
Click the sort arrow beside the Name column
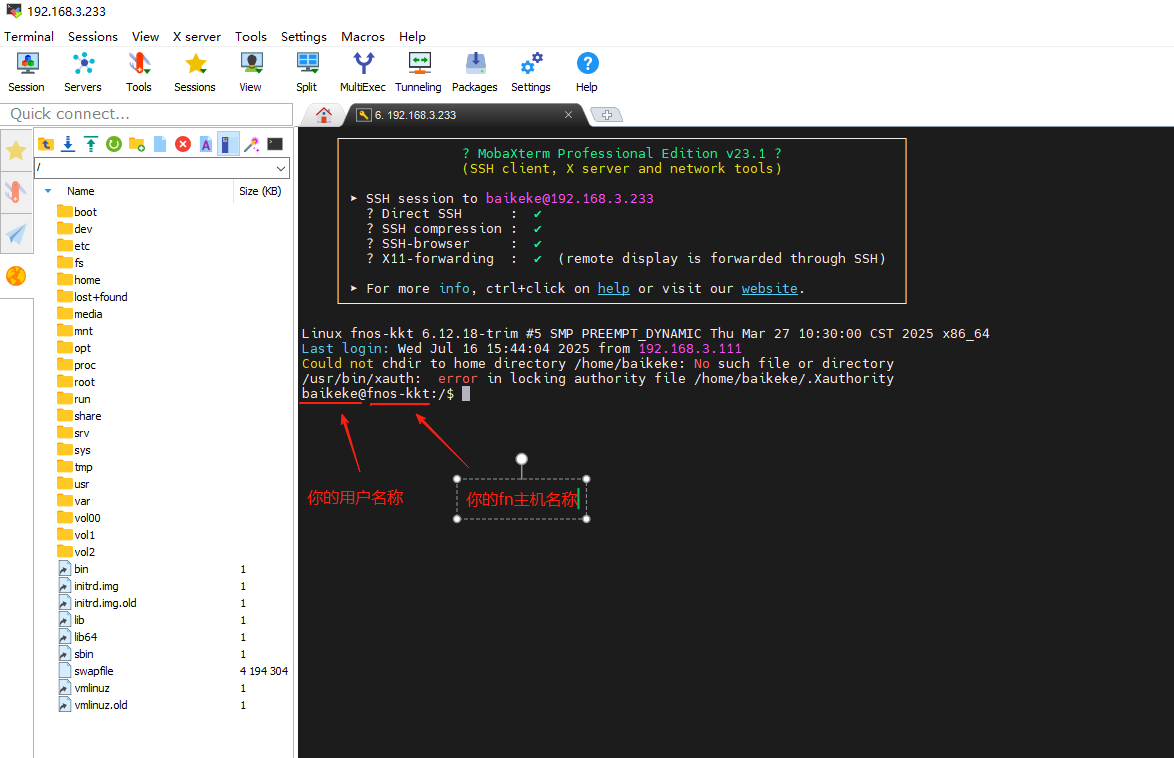click(48, 191)
